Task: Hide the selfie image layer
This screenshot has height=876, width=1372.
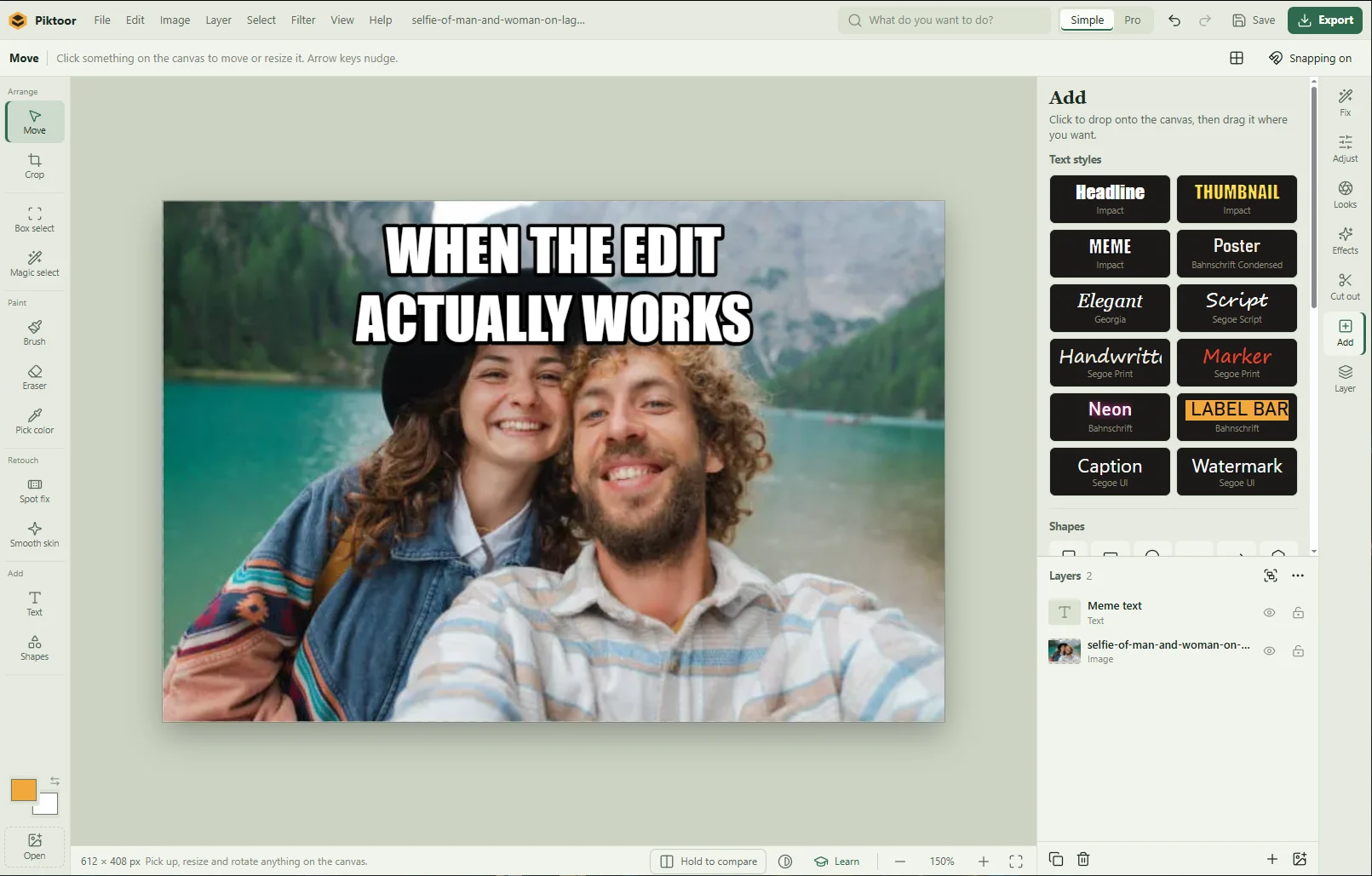Action: [1269, 651]
